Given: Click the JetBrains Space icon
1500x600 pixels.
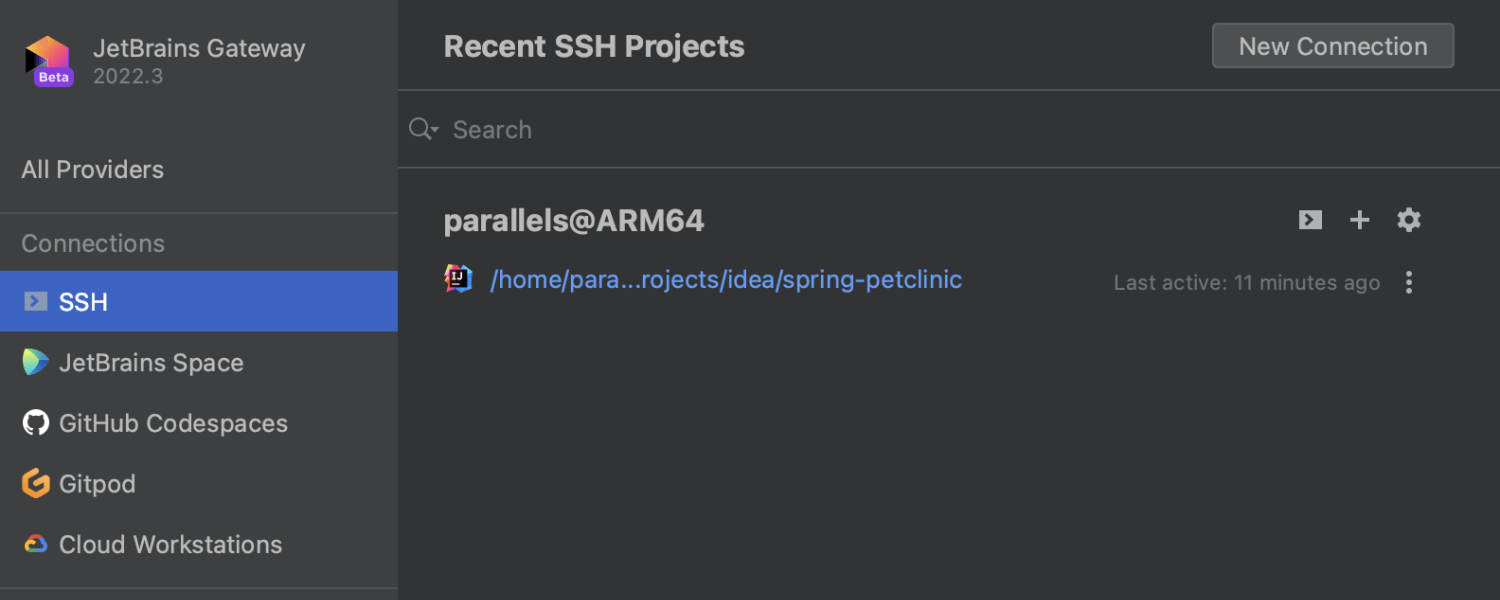Looking at the screenshot, I should pyautogui.click(x=36, y=362).
